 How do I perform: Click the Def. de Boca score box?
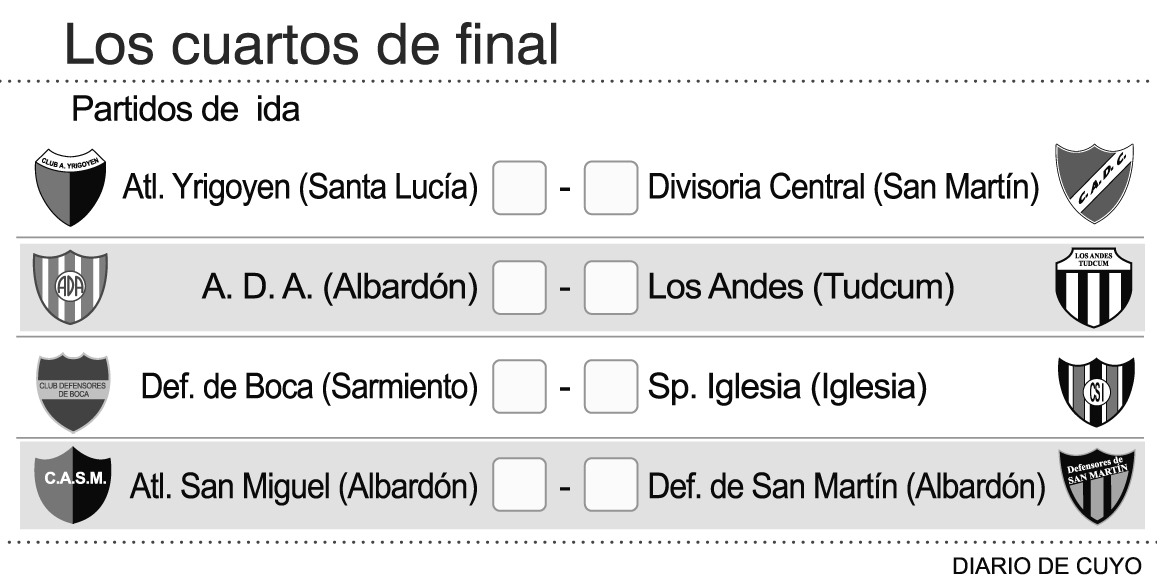(x=519, y=387)
